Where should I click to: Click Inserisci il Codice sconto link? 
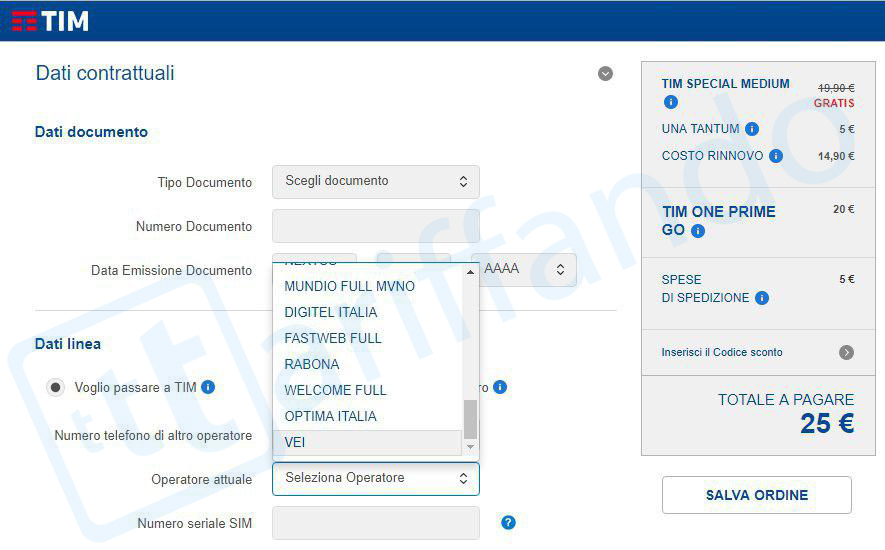tap(722, 352)
